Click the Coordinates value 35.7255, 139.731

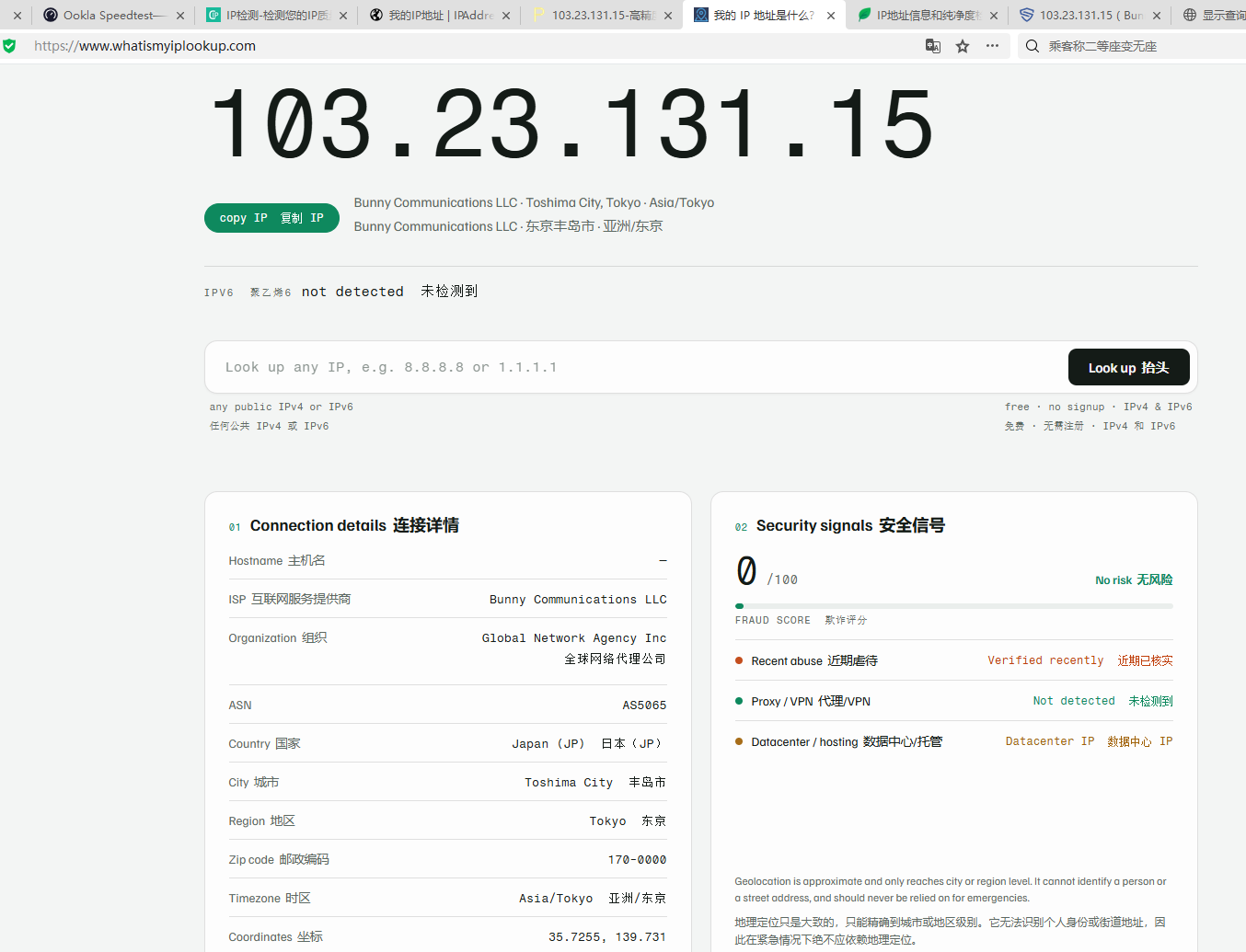(607, 937)
